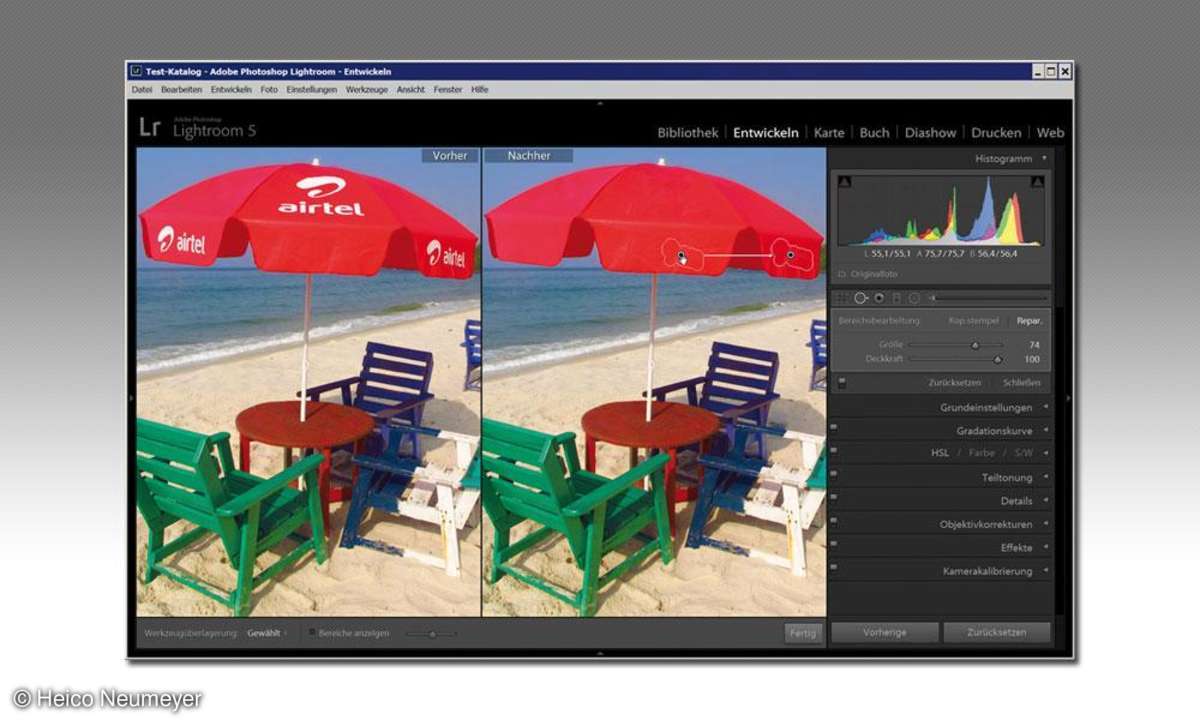Open the Hilfe menu
This screenshot has width=1200, height=720.
click(x=480, y=89)
